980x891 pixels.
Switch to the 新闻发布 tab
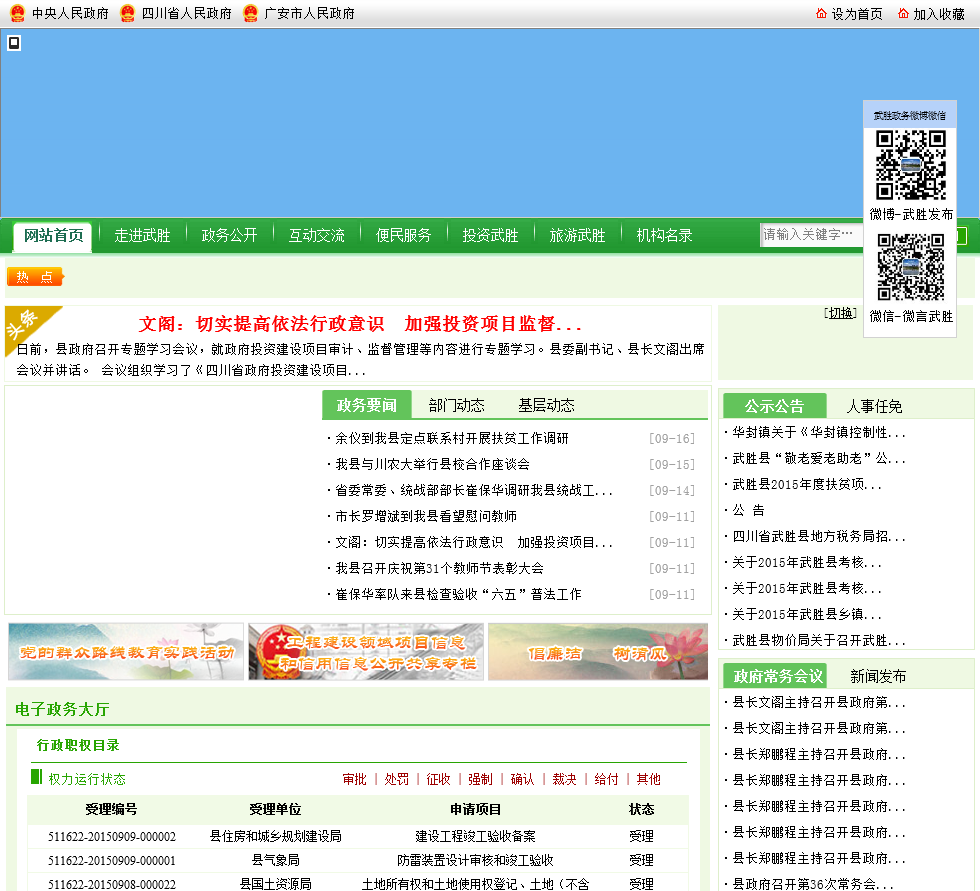click(878, 676)
